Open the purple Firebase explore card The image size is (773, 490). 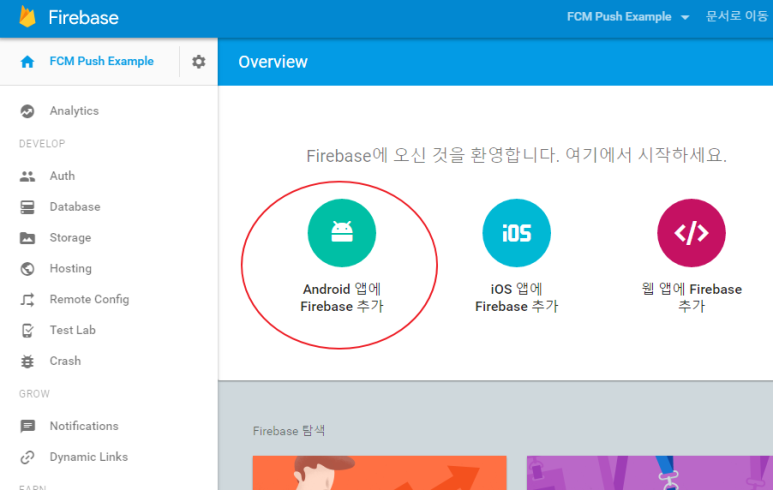click(650, 473)
